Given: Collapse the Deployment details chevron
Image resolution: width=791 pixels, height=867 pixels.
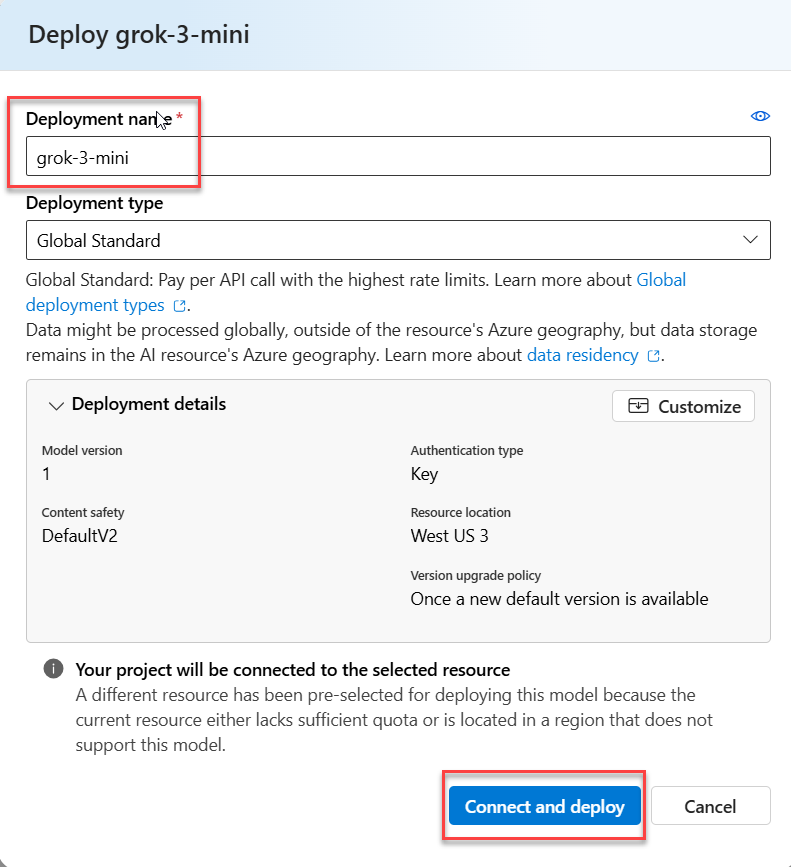Looking at the screenshot, I should click(x=56, y=405).
